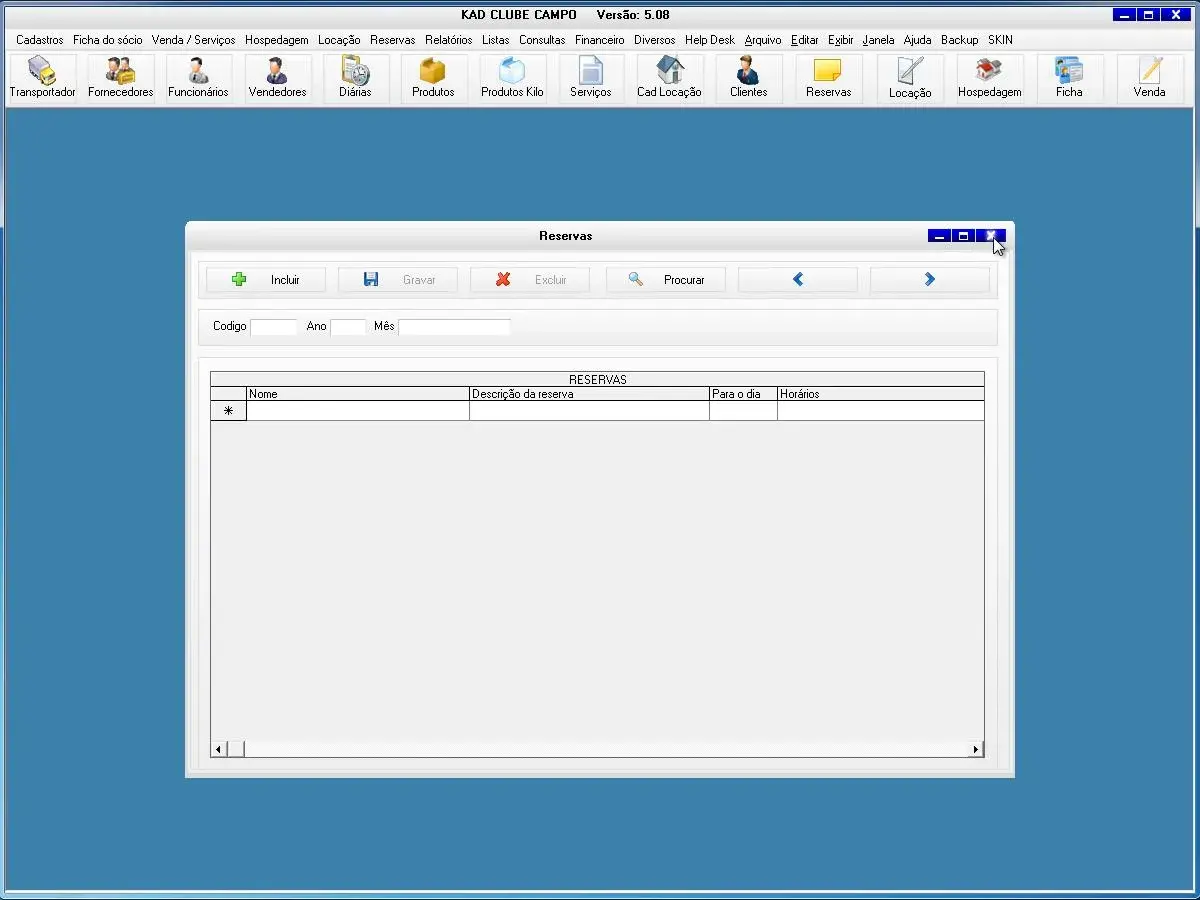Launch Cad Locação house icon
This screenshot has height=900, width=1200.
point(669,78)
